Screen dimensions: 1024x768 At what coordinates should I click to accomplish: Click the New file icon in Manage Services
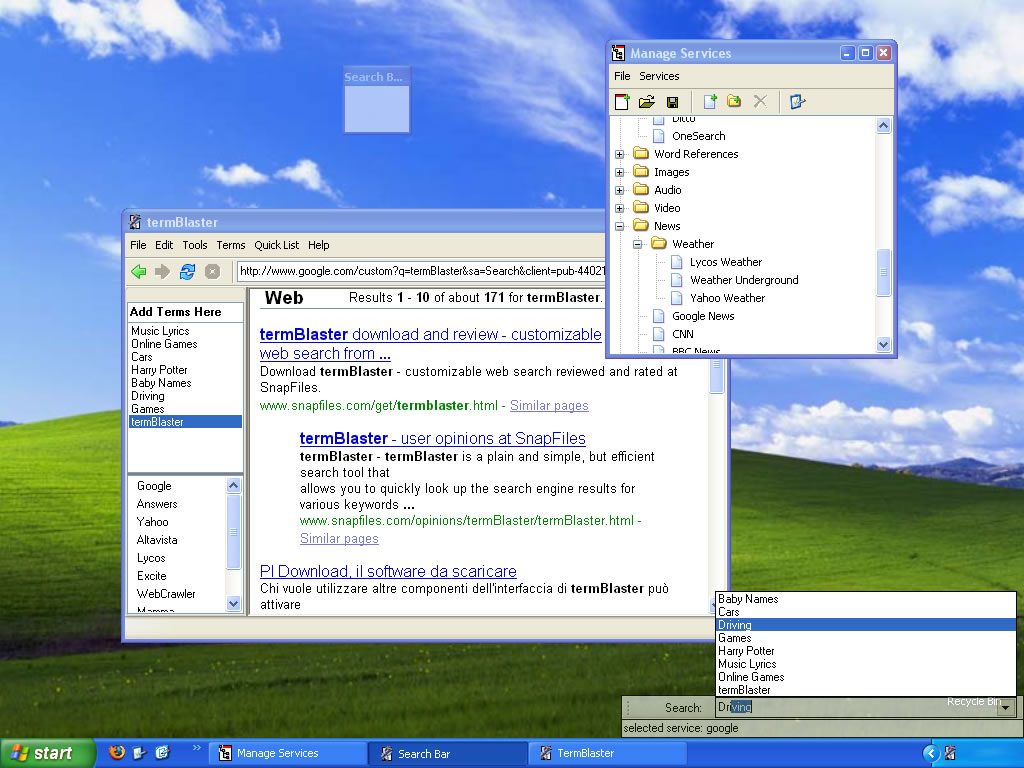tap(622, 102)
